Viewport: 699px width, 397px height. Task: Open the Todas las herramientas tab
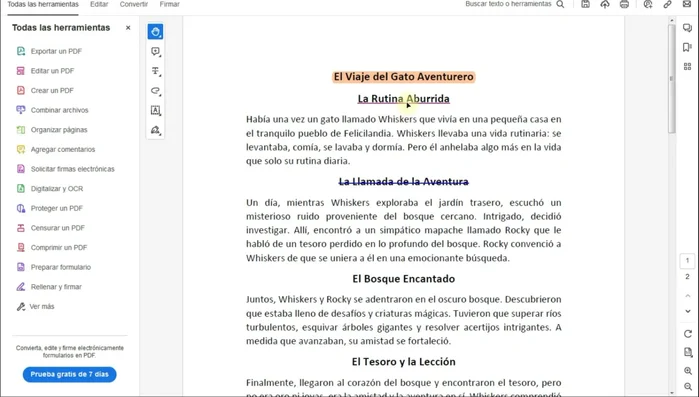click(43, 4)
